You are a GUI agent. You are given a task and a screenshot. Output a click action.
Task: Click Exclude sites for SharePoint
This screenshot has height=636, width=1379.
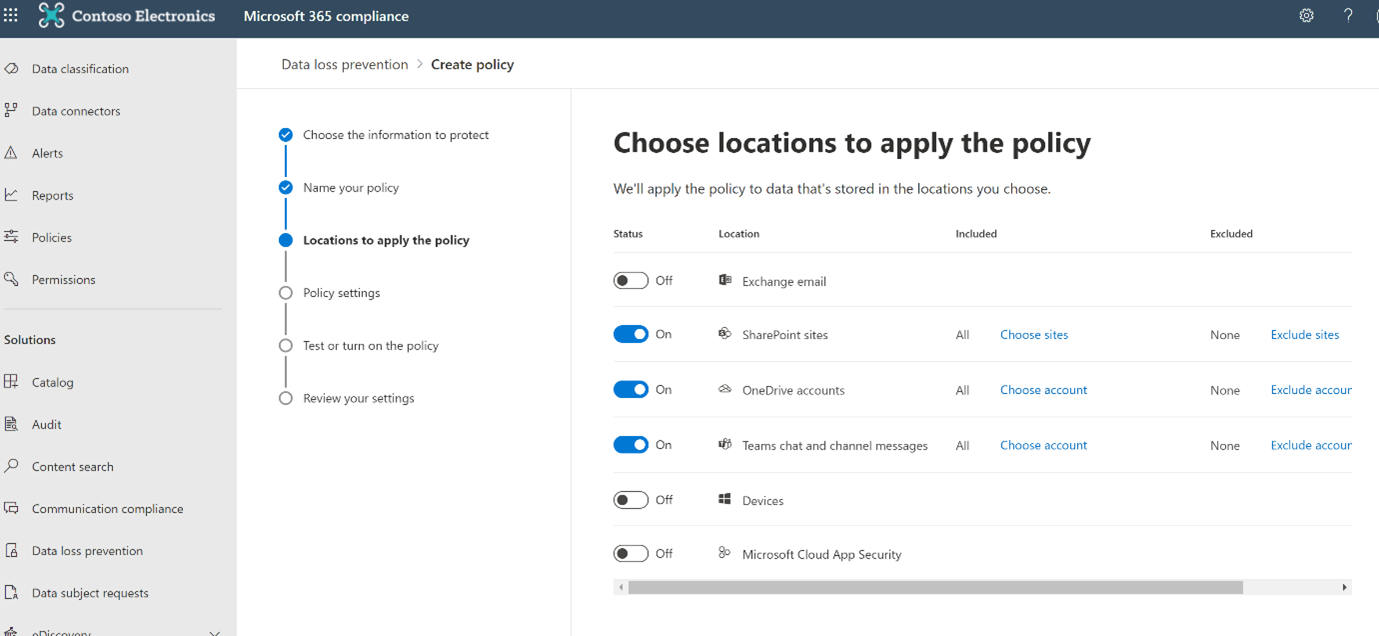point(1305,335)
